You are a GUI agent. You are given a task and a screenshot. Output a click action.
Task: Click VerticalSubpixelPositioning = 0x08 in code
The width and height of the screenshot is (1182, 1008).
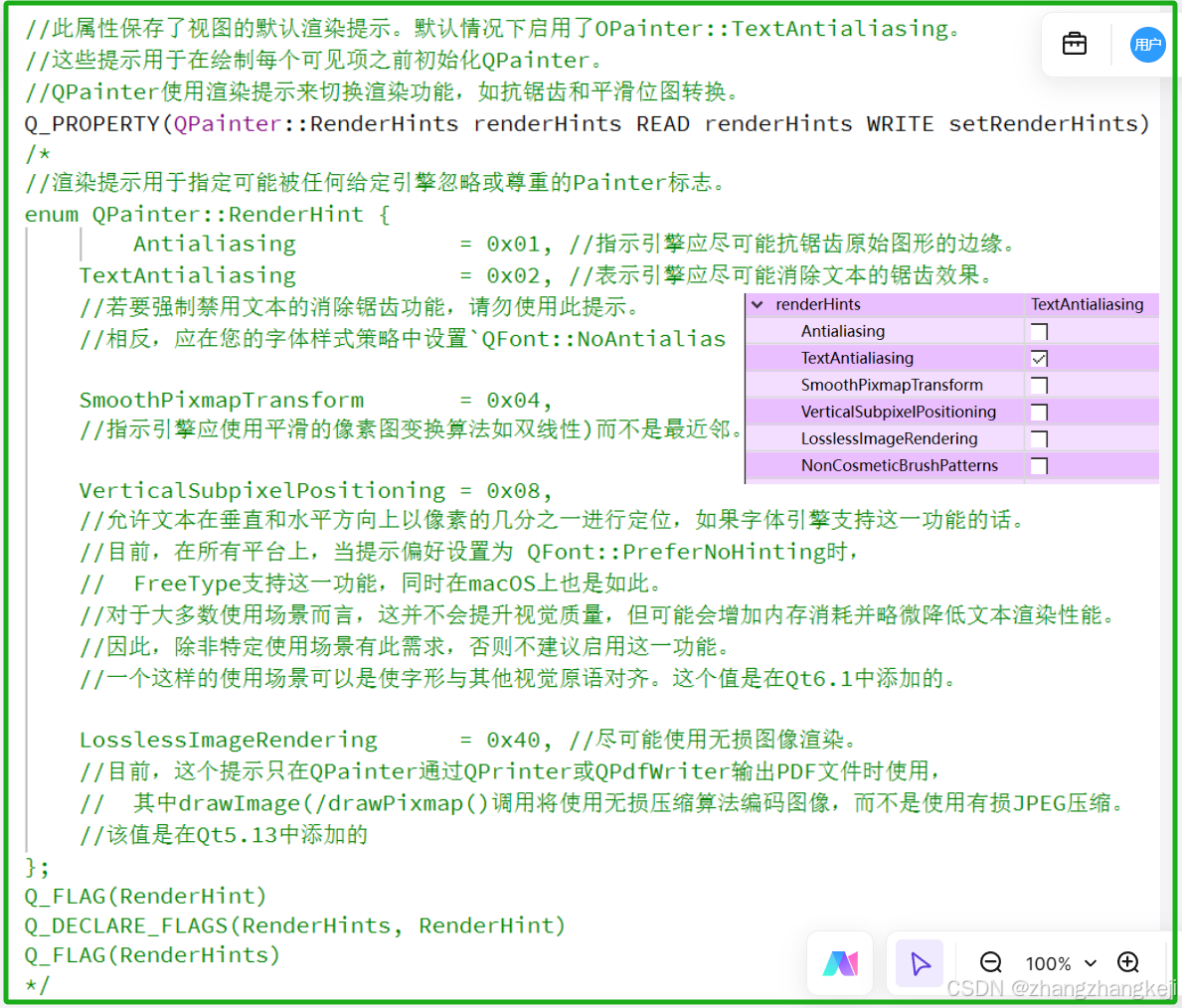pos(316,491)
